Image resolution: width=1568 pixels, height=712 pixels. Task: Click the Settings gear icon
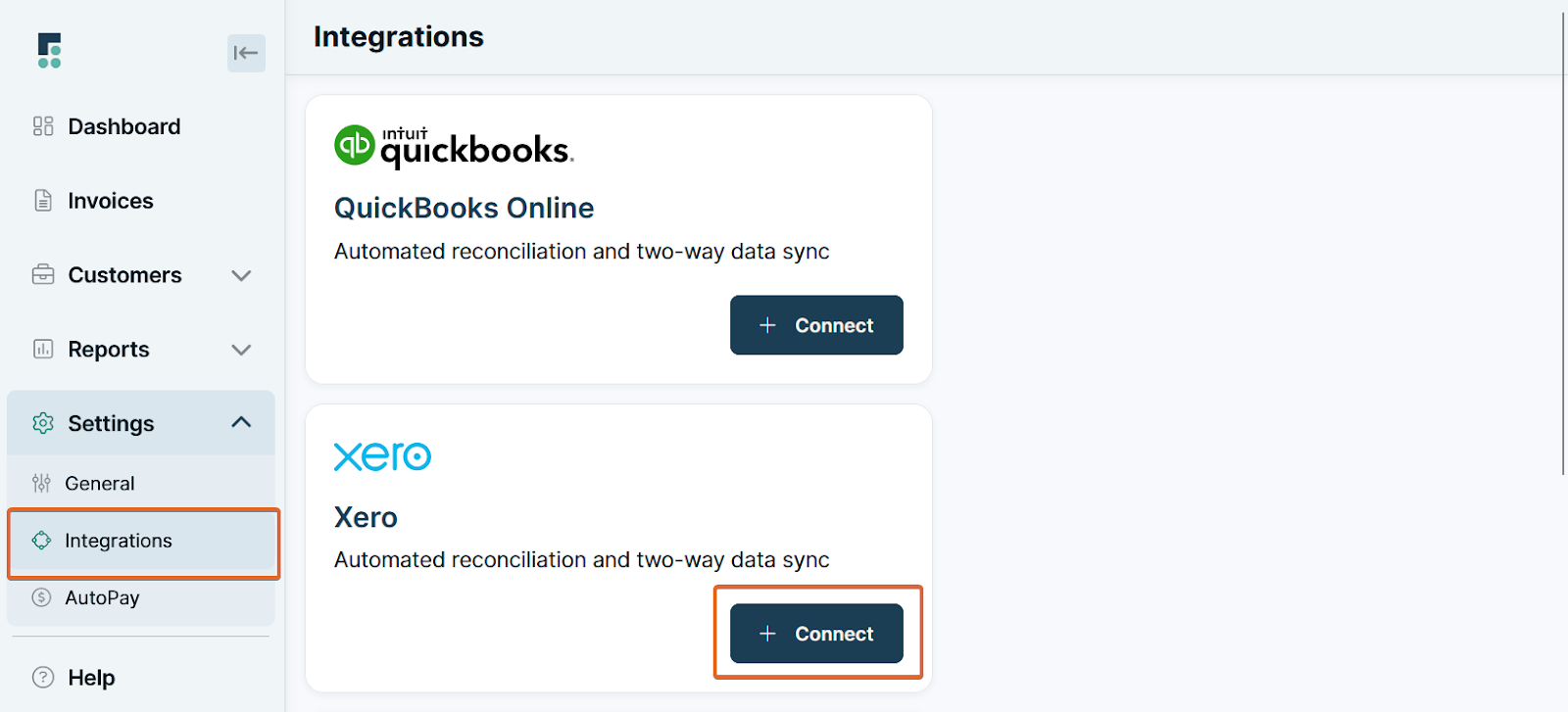(x=41, y=423)
